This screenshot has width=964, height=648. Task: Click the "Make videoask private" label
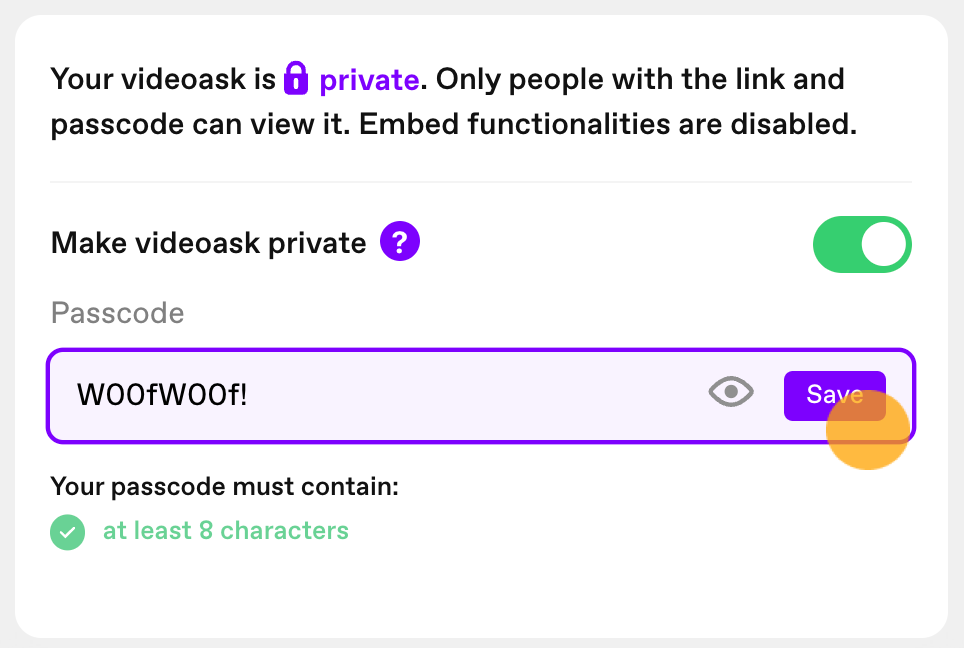point(208,243)
